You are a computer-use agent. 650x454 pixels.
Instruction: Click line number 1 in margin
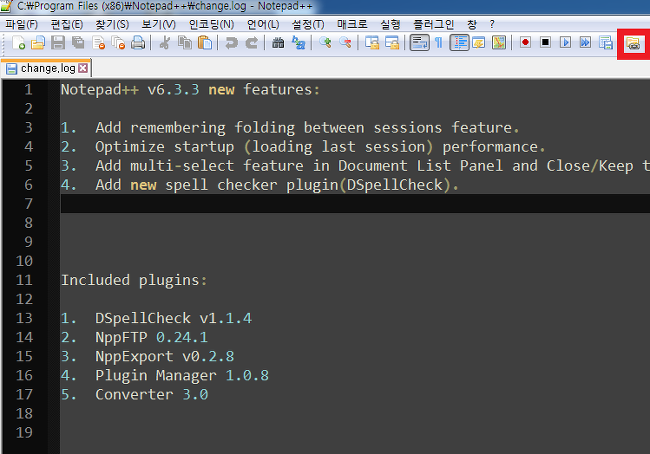[x=28, y=90]
